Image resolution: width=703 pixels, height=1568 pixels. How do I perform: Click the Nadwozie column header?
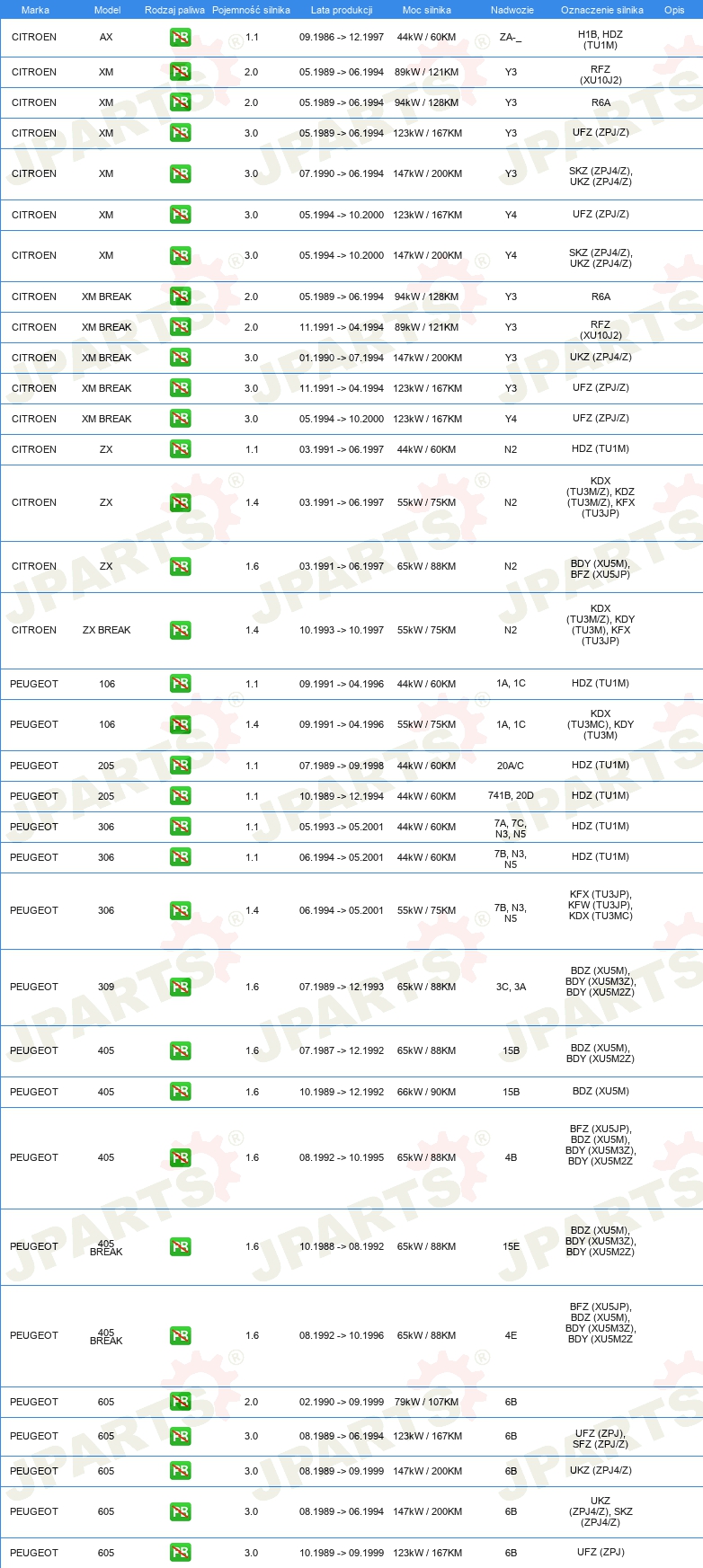(512, 10)
